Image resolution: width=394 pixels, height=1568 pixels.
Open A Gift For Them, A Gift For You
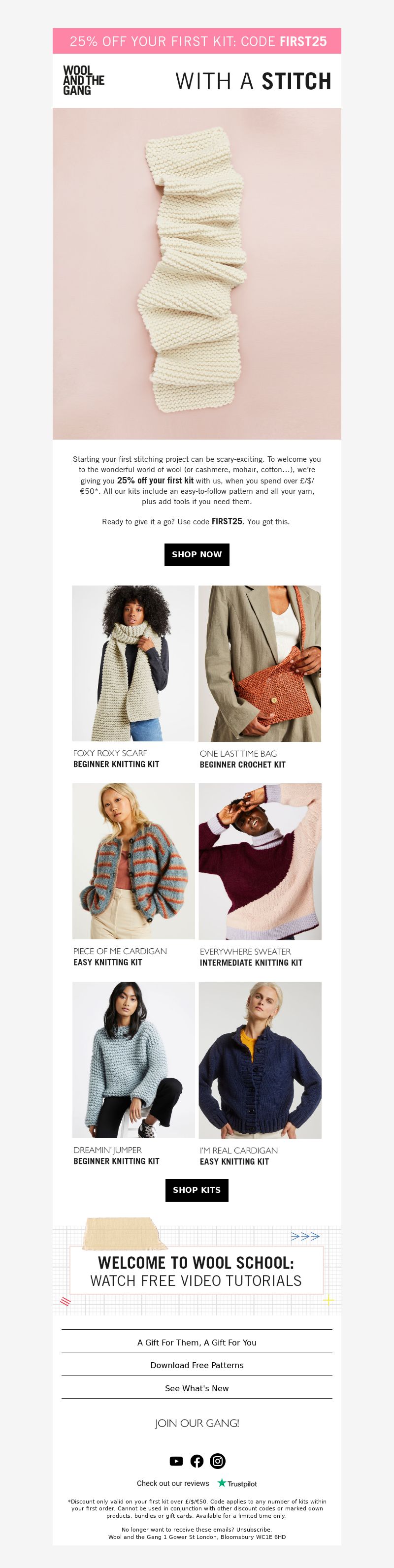pos(197,1342)
